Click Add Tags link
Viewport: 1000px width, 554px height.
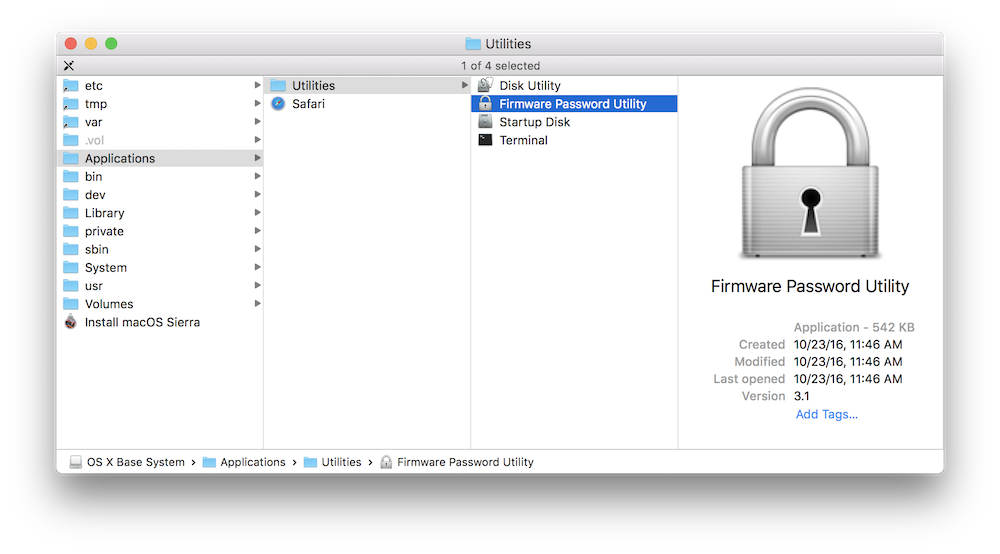coord(826,414)
